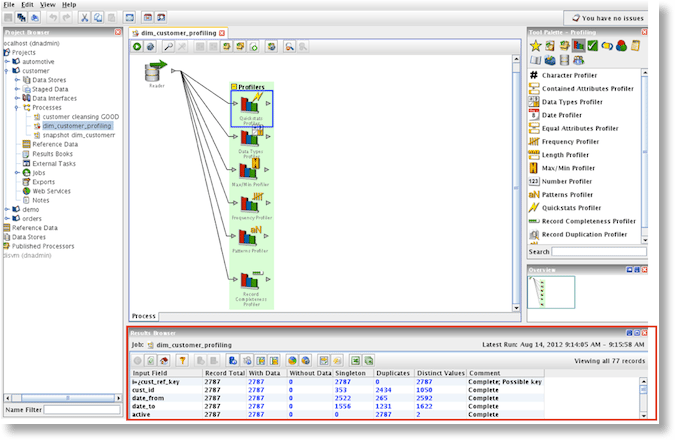Click the Overview panel thumbnail
This screenshot has width=675, height=440.
point(551,292)
